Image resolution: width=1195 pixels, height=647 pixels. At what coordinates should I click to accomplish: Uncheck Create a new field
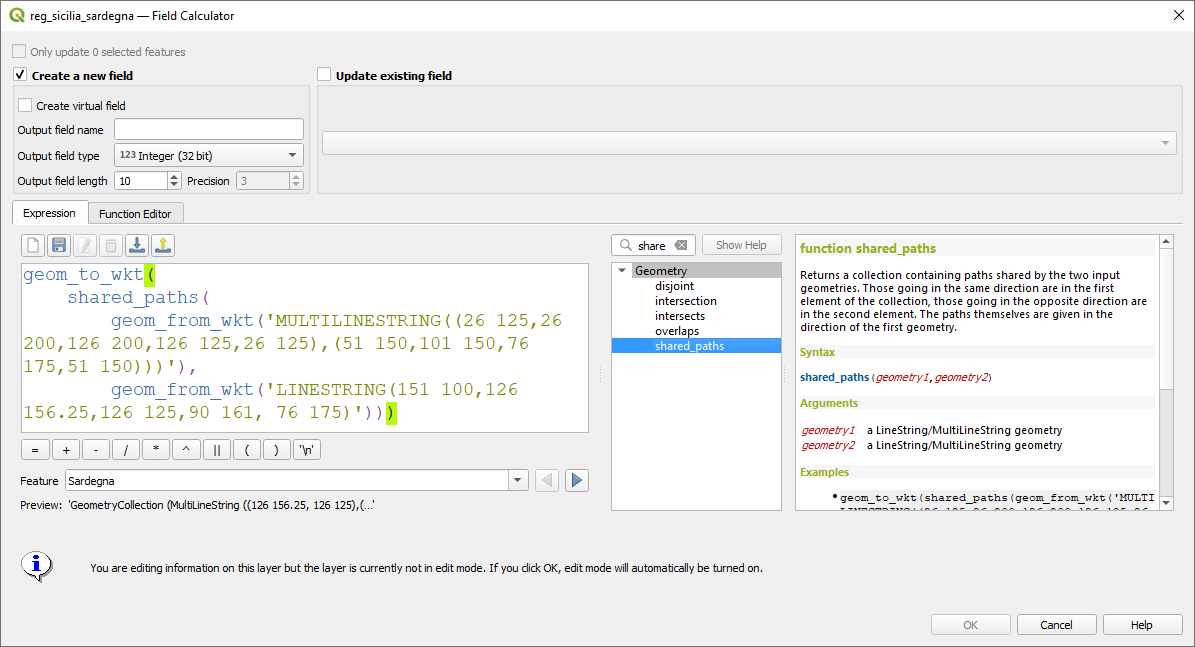[x=20, y=75]
